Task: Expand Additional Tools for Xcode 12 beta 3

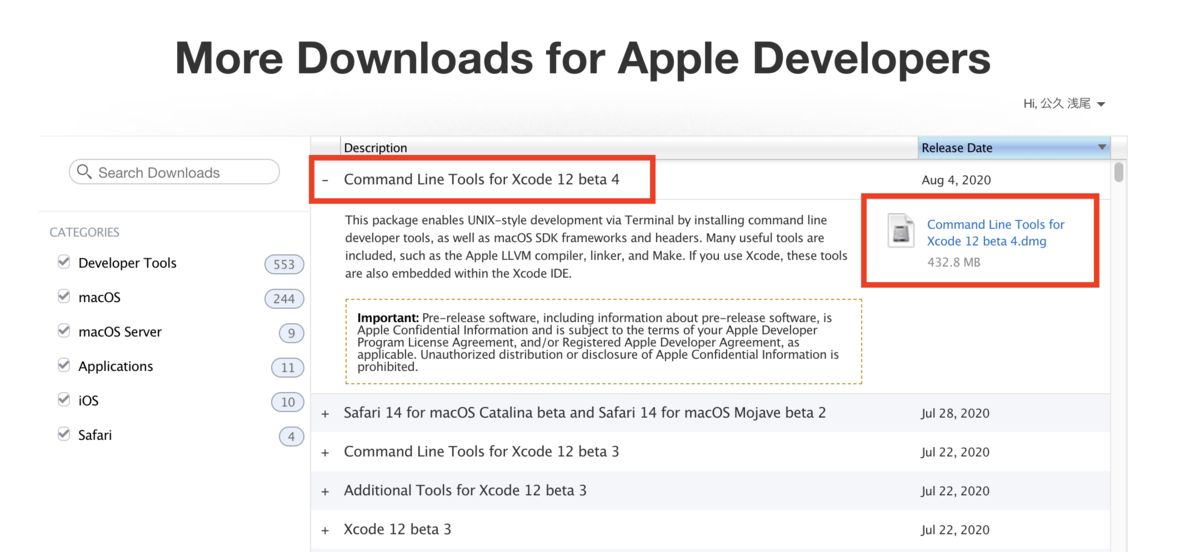Action: tap(325, 491)
